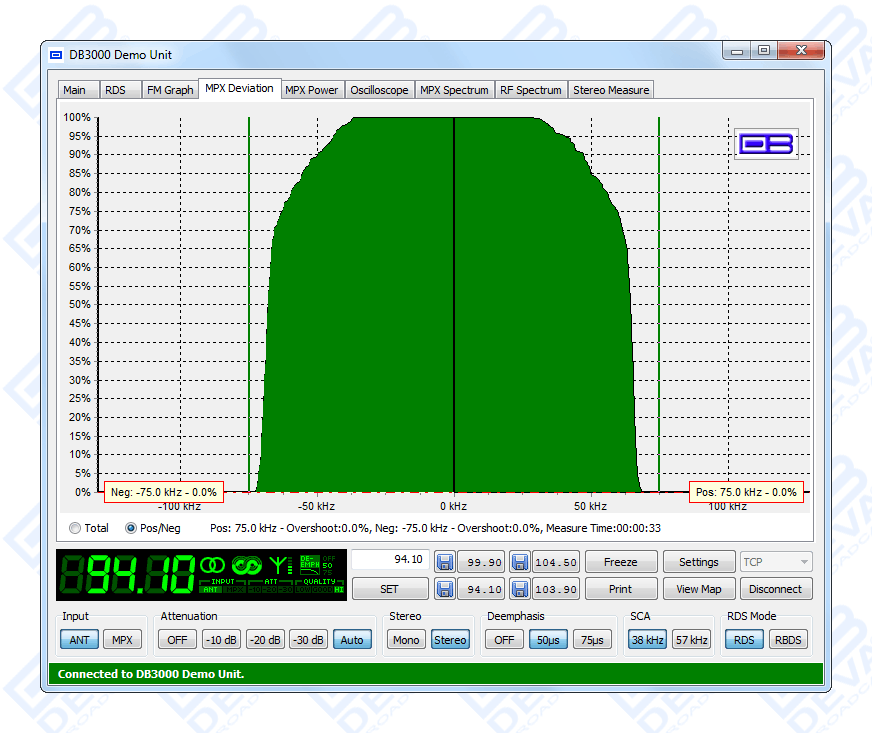Click the DB logo in the graph
872x733 pixels.
point(766,144)
